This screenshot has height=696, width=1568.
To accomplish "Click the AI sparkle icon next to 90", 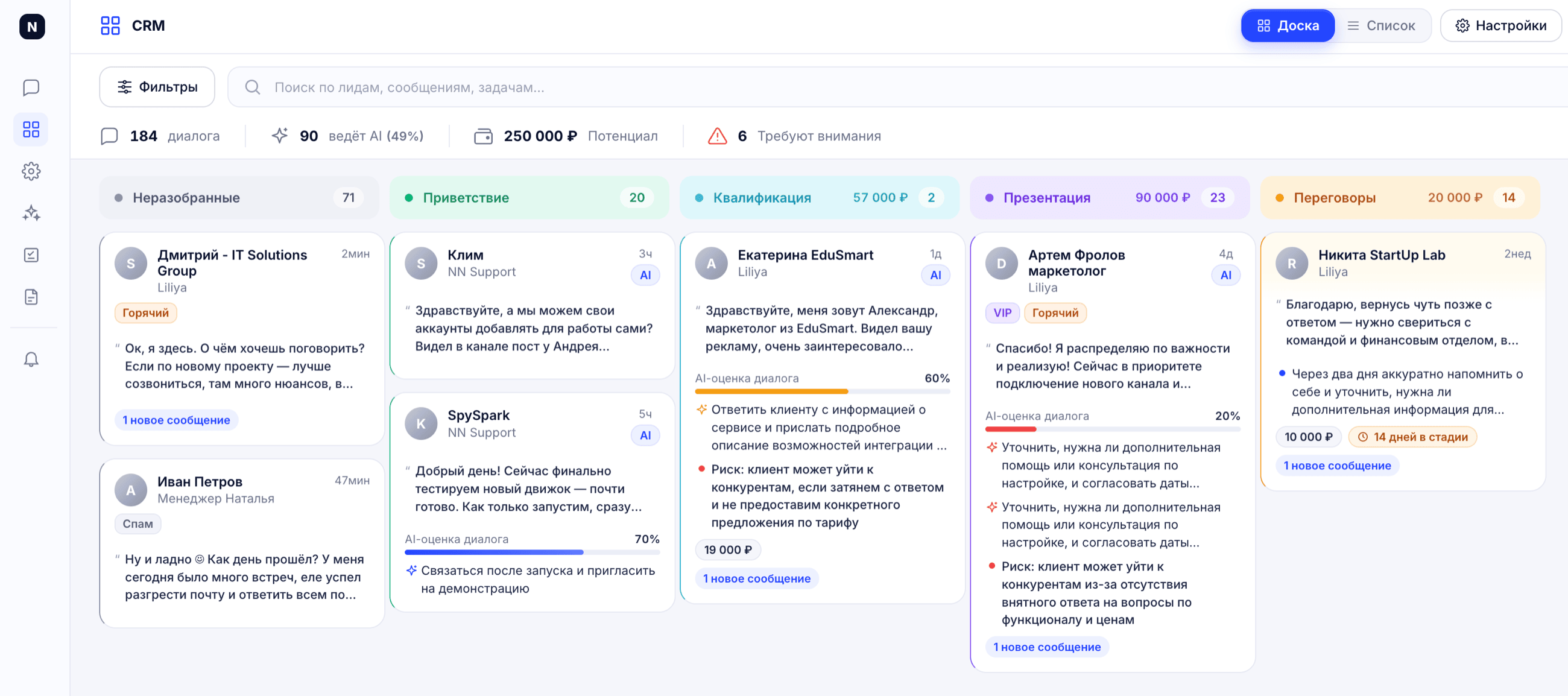I will 279,135.
